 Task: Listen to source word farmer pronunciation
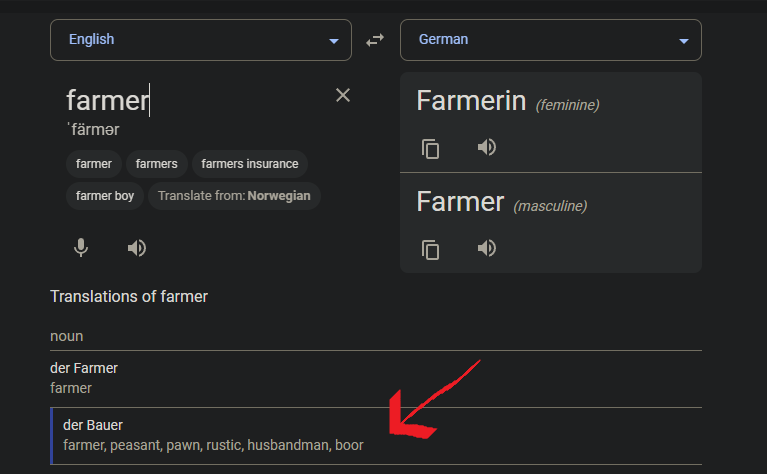(x=137, y=248)
